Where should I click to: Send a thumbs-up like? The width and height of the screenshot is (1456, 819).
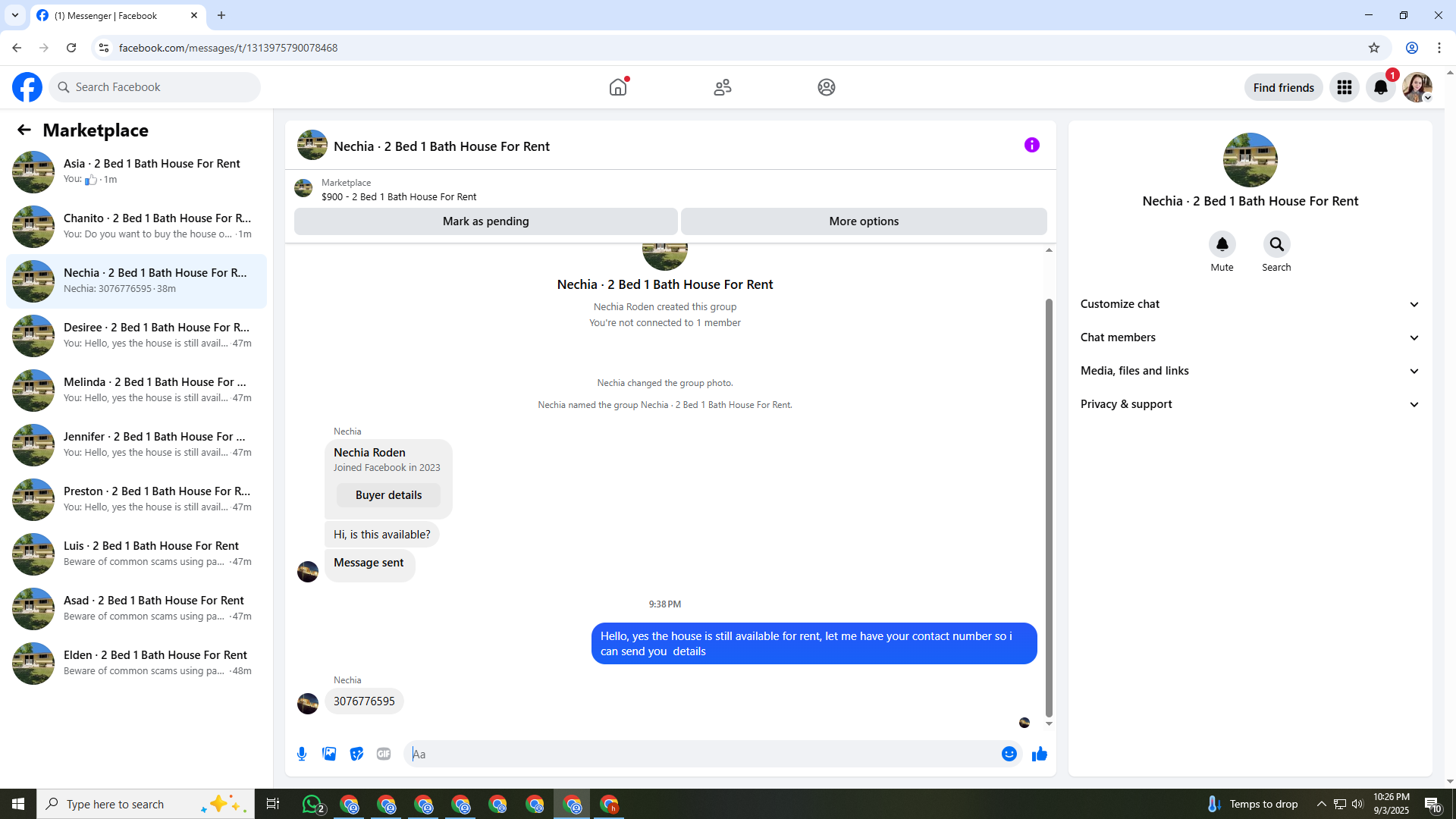pyautogui.click(x=1040, y=754)
